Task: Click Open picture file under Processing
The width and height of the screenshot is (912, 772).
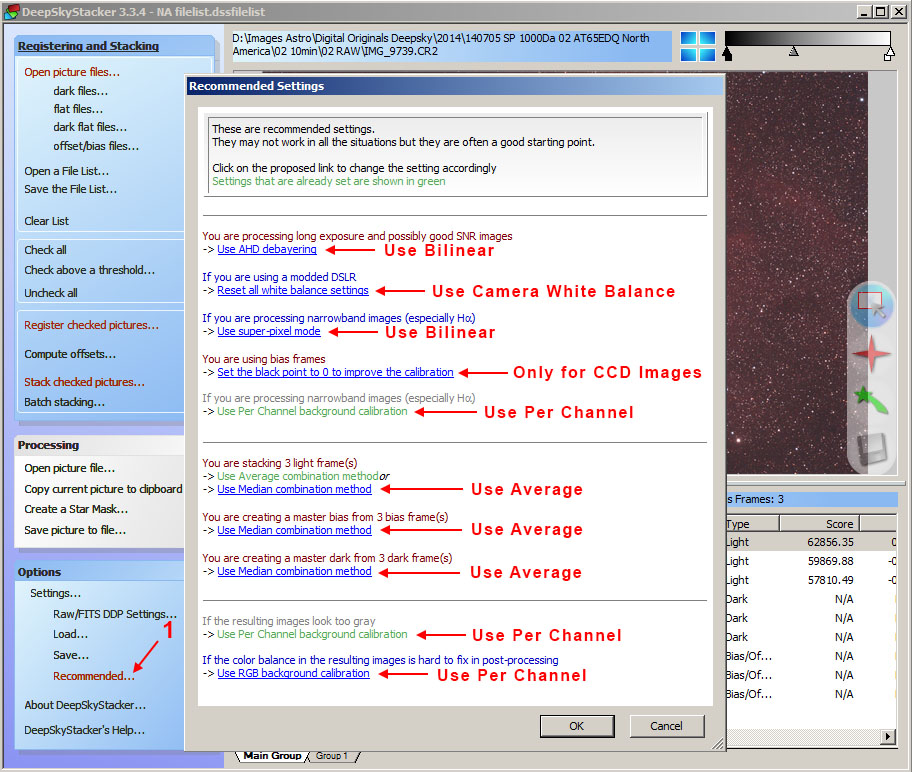Action: (x=70, y=468)
